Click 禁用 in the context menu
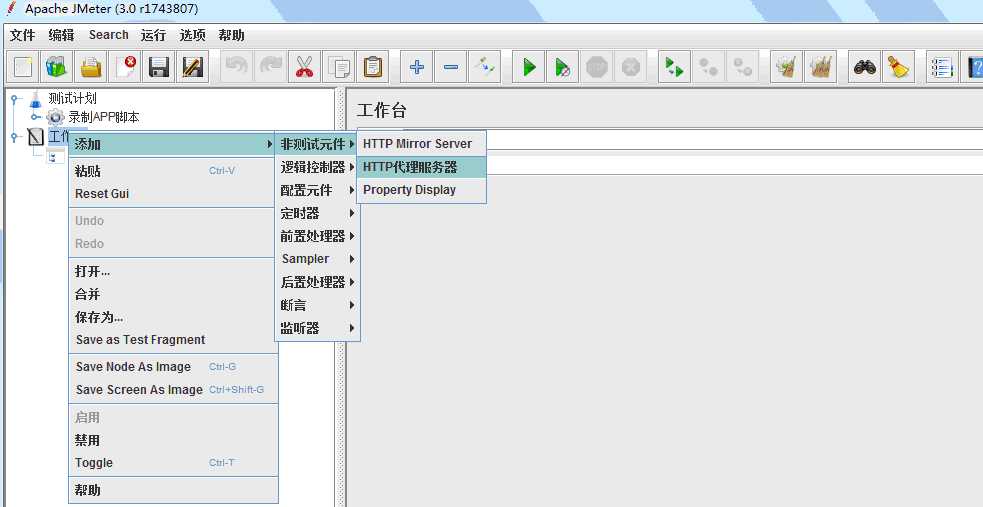983x507 pixels. [173, 440]
